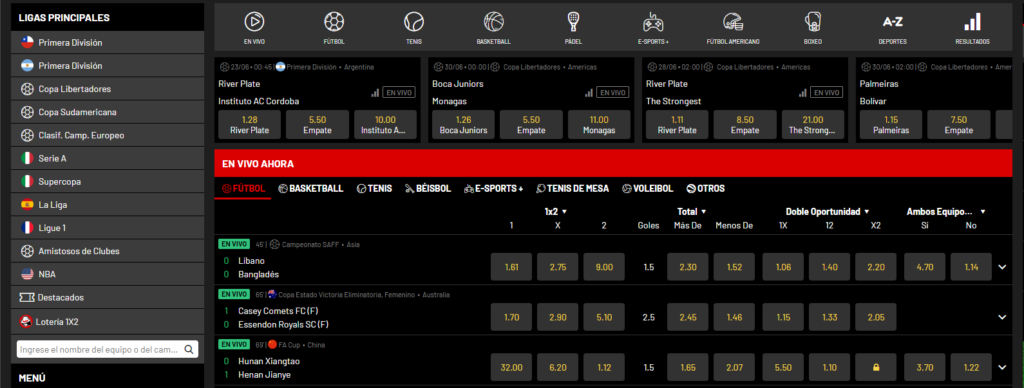This screenshot has width=1024, height=388.
Task: Click the Italy flag icon for Serie A
Action: tap(27, 158)
